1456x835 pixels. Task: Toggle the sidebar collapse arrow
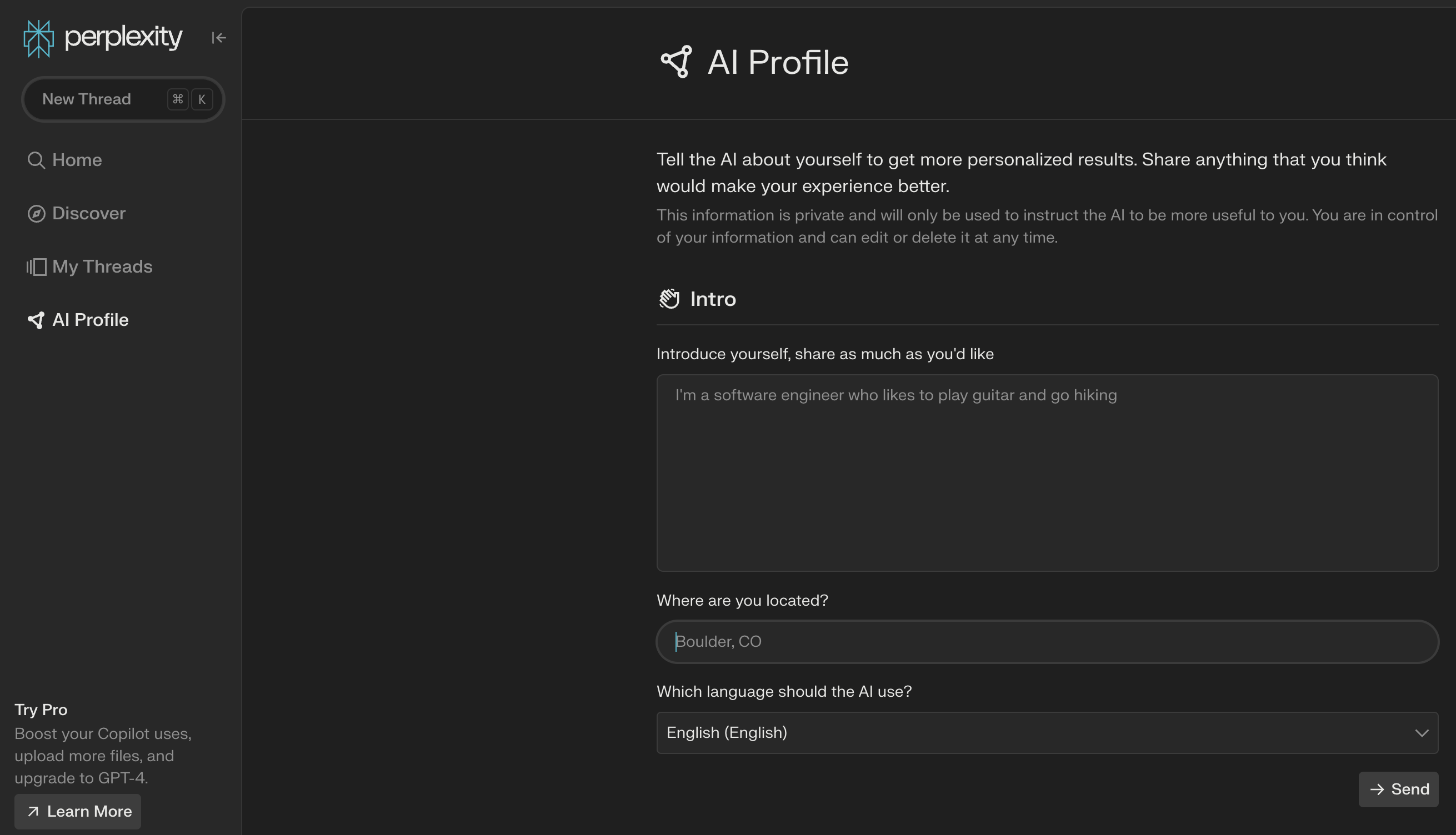coord(219,38)
